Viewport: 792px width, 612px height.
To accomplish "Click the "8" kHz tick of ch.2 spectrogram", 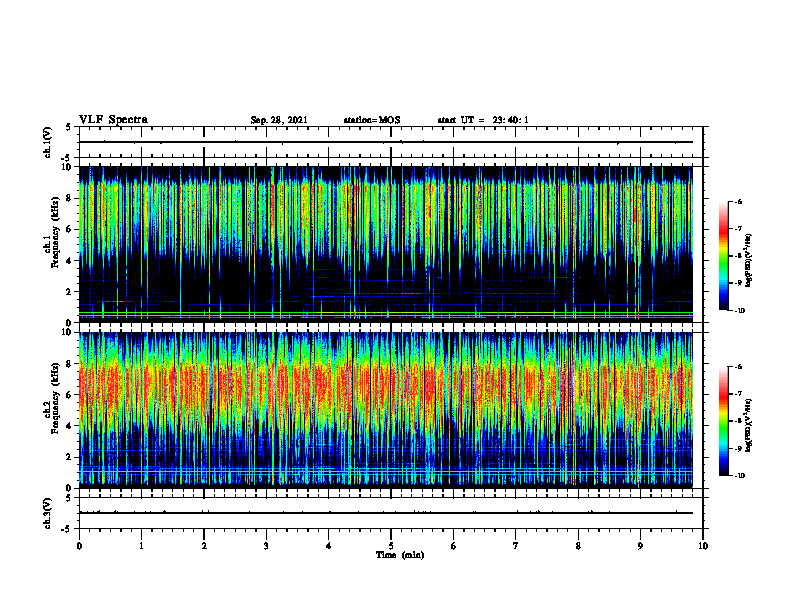I will 69,364.
